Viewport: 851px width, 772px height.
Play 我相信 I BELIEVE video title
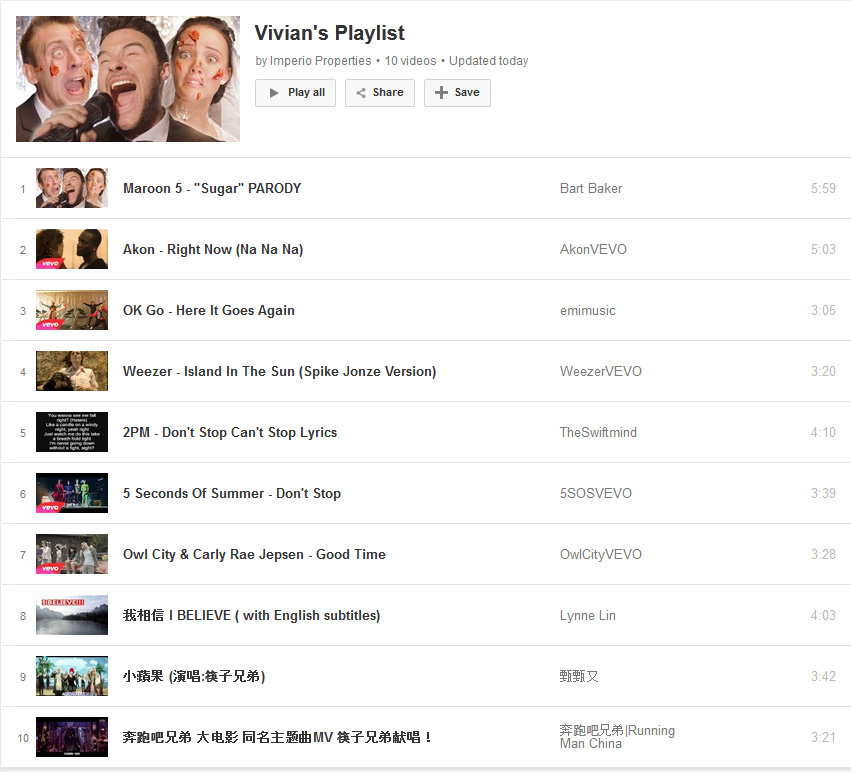click(x=252, y=616)
